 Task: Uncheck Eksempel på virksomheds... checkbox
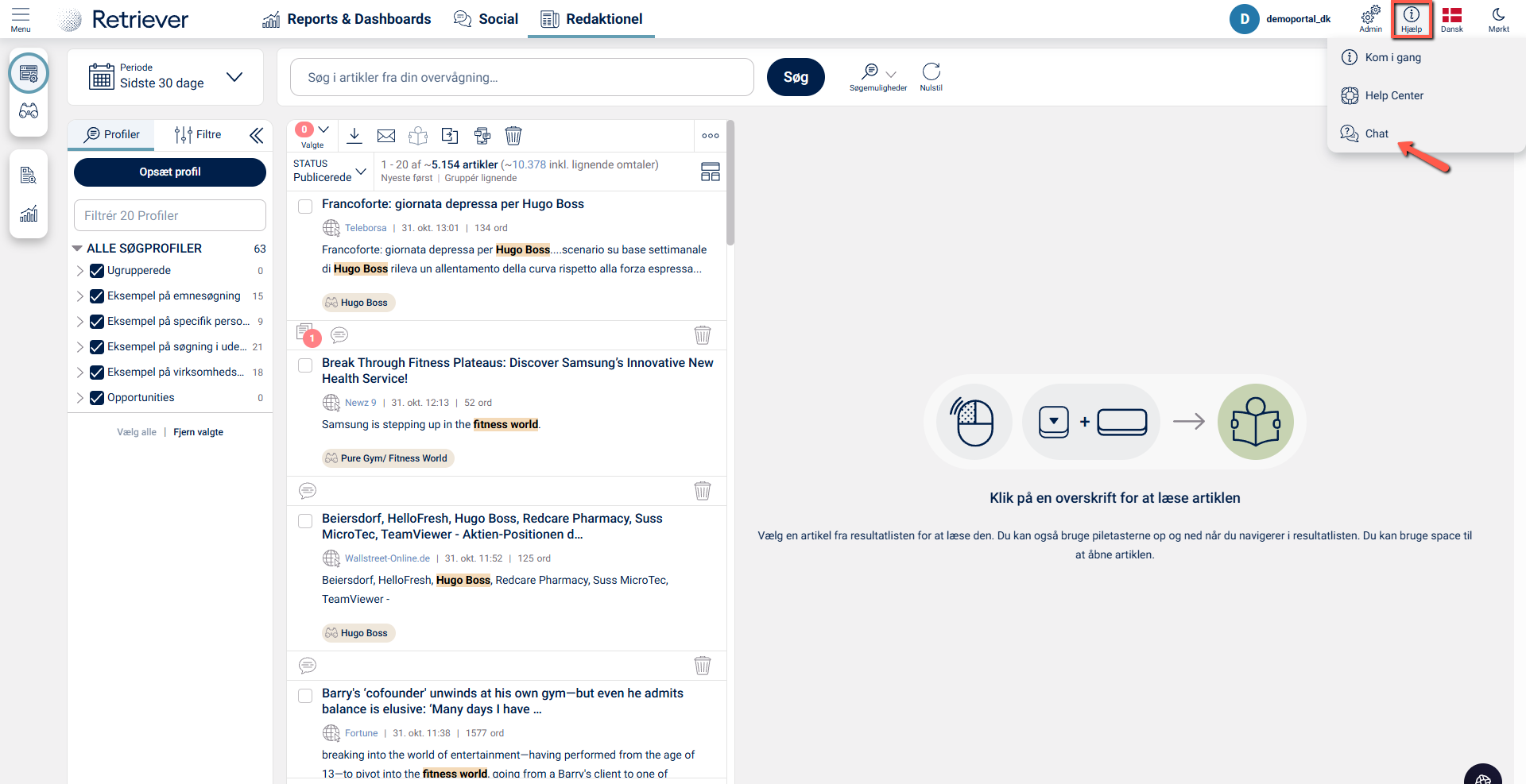tap(97, 373)
